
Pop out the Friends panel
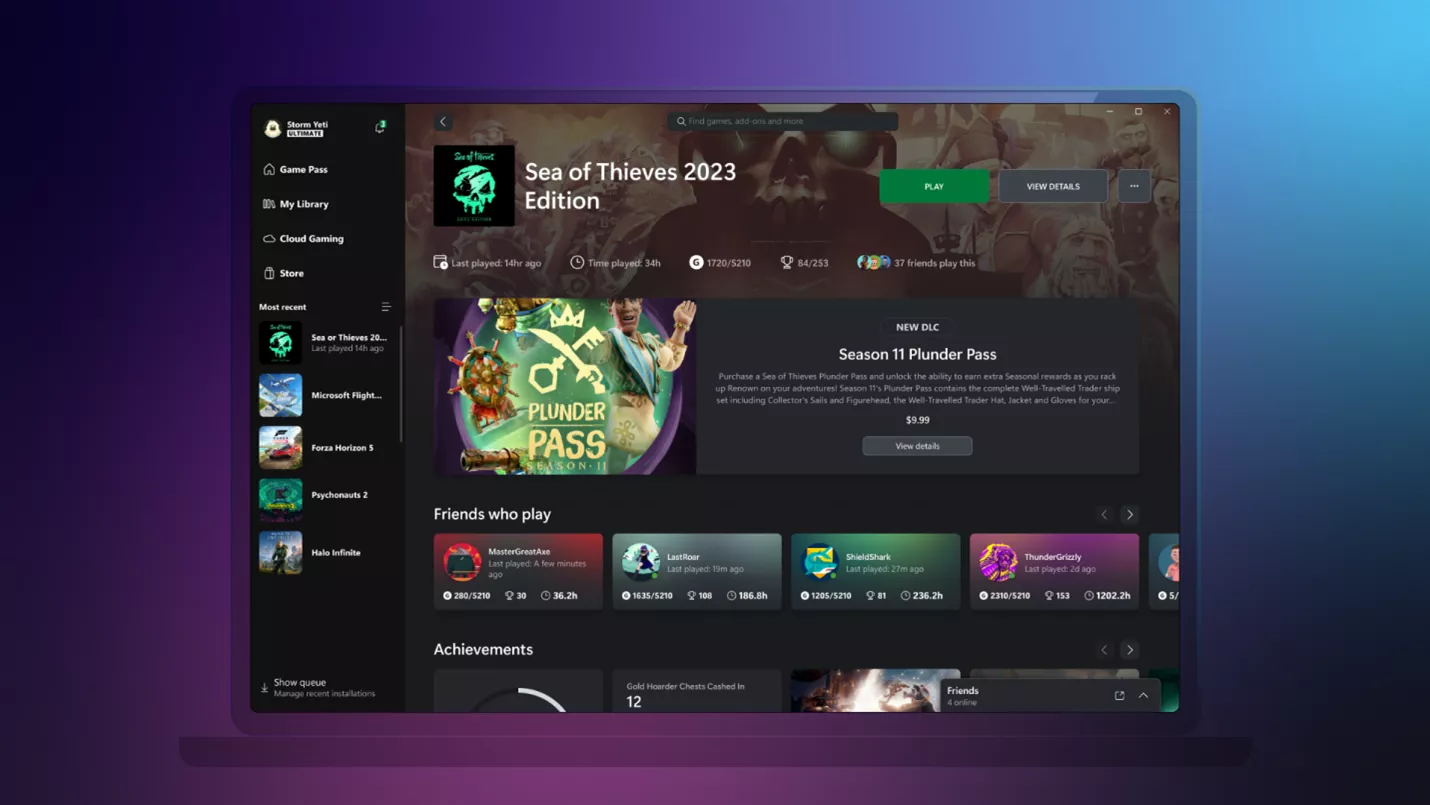(1119, 696)
